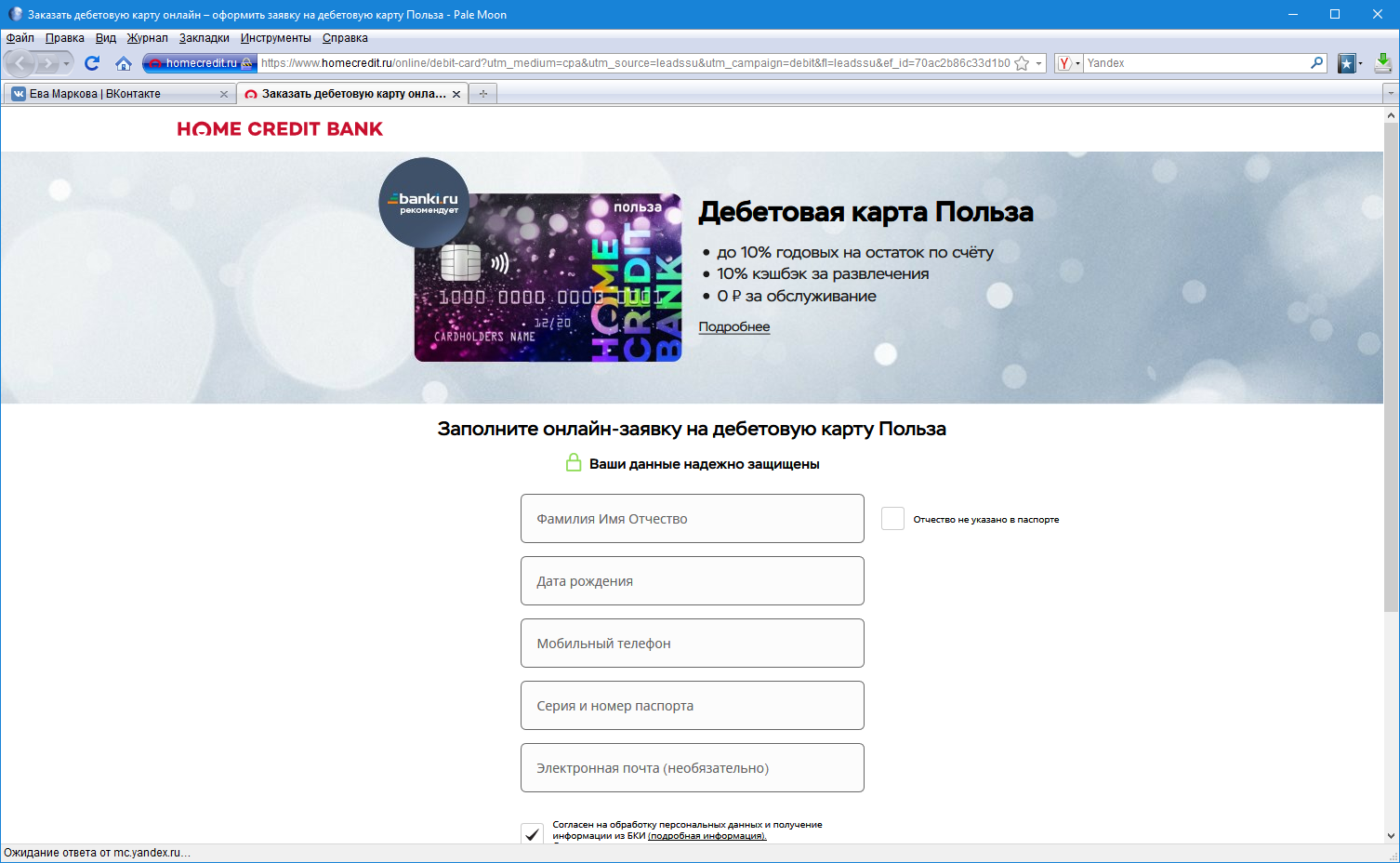Viewport: 1400px width, 863px height.
Task: Open the Закладки menu
Action: (205, 38)
